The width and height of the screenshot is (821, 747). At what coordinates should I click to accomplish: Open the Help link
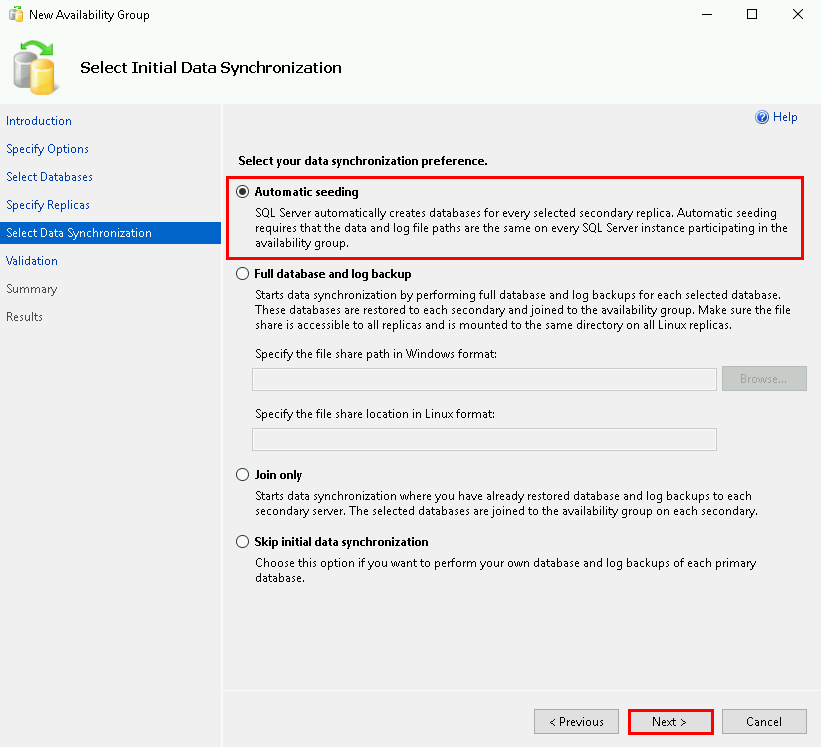tap(785, 117)
